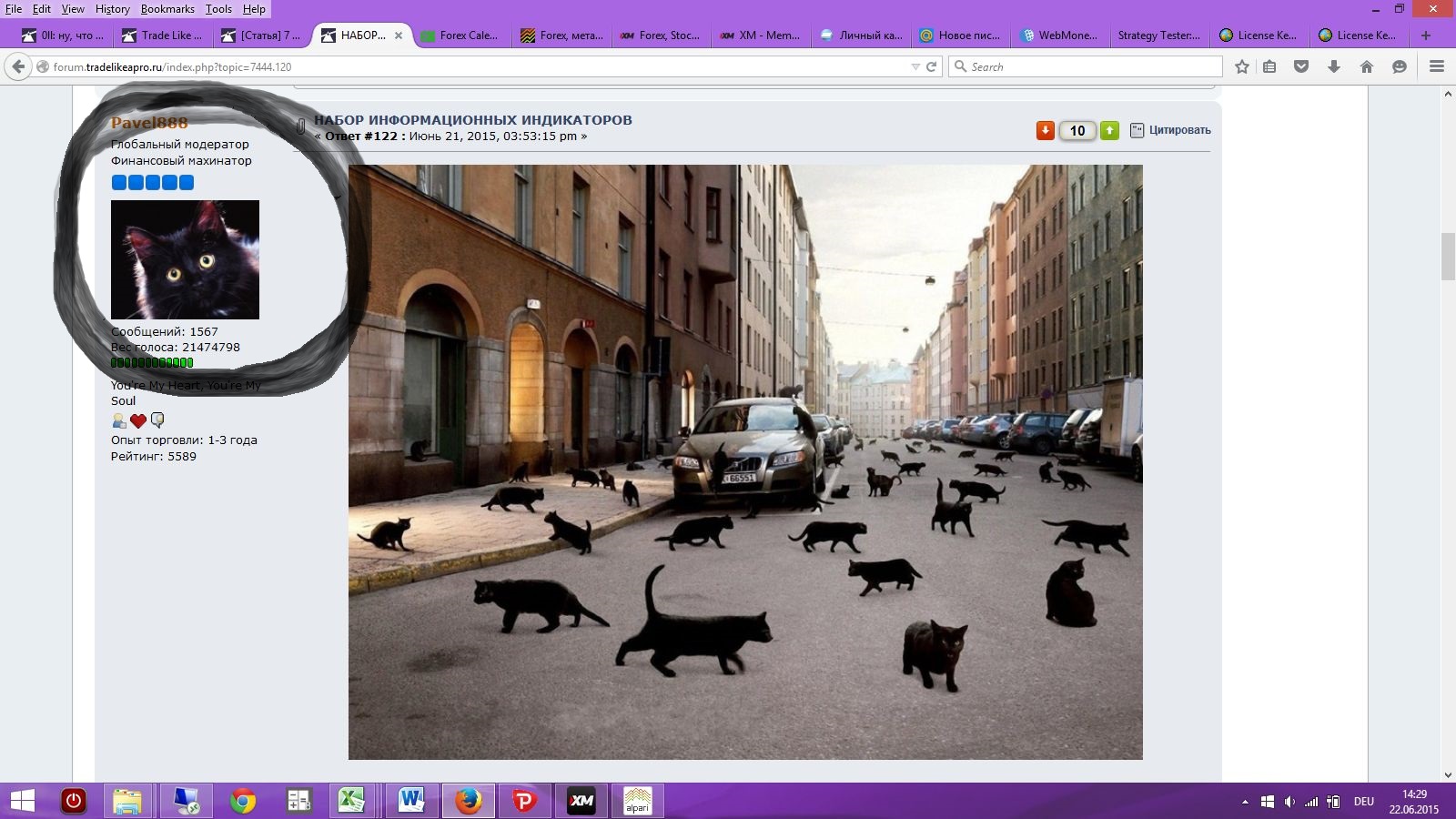Open the downloads arrow icon

point(1334,66)
